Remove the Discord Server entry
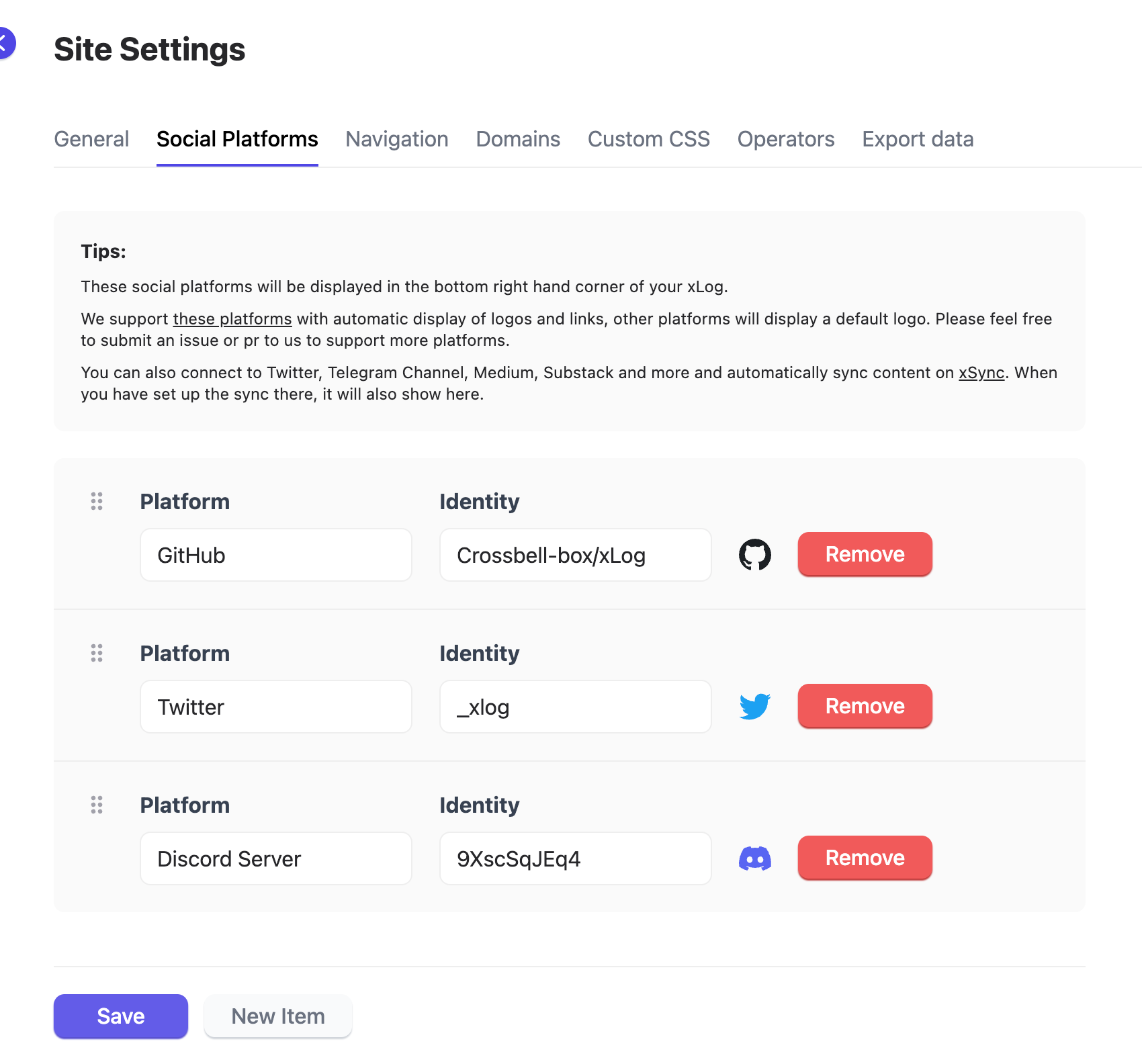 click(865, 858)
